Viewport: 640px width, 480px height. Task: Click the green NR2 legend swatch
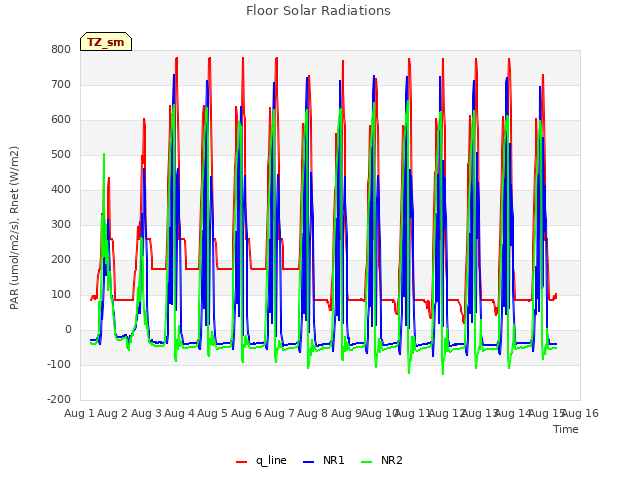click(x=367, y=462)
